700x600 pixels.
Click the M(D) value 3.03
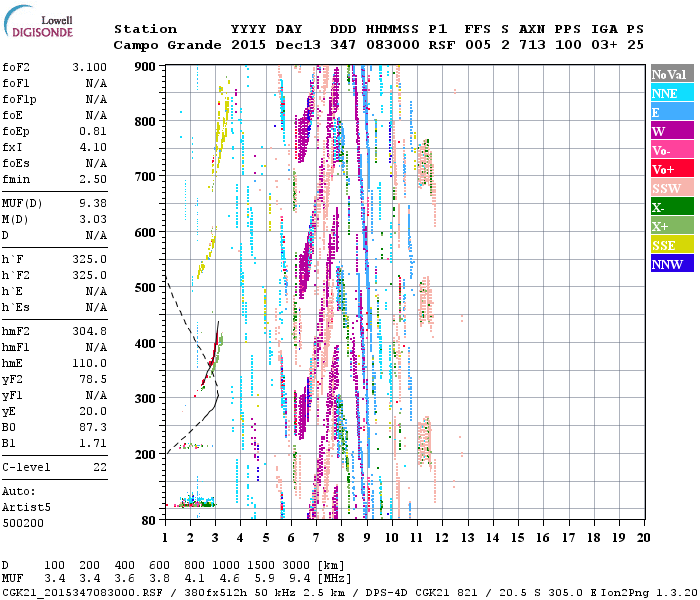tap(93, 219)
